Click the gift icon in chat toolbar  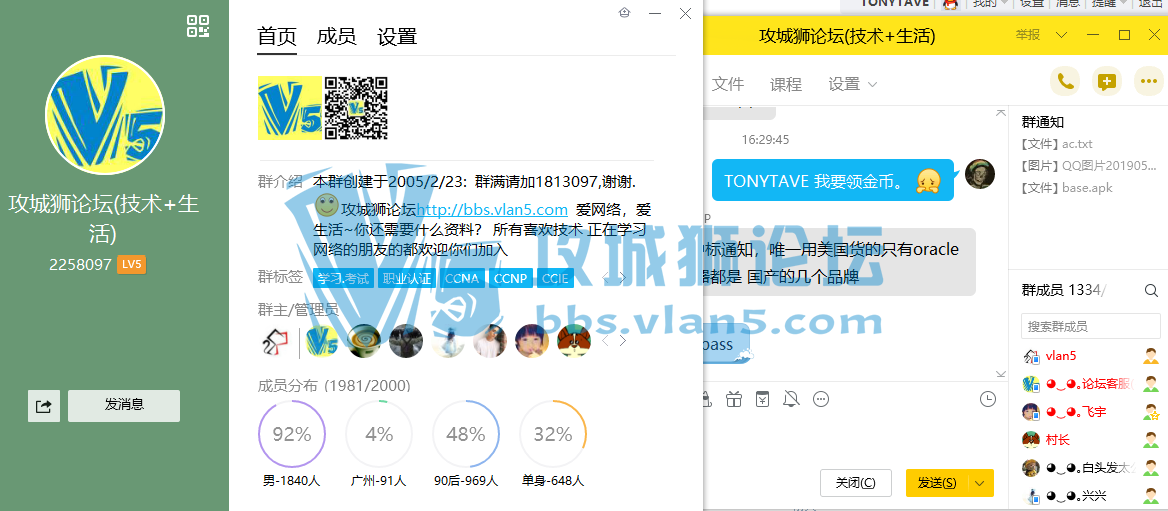click(734, 399)
